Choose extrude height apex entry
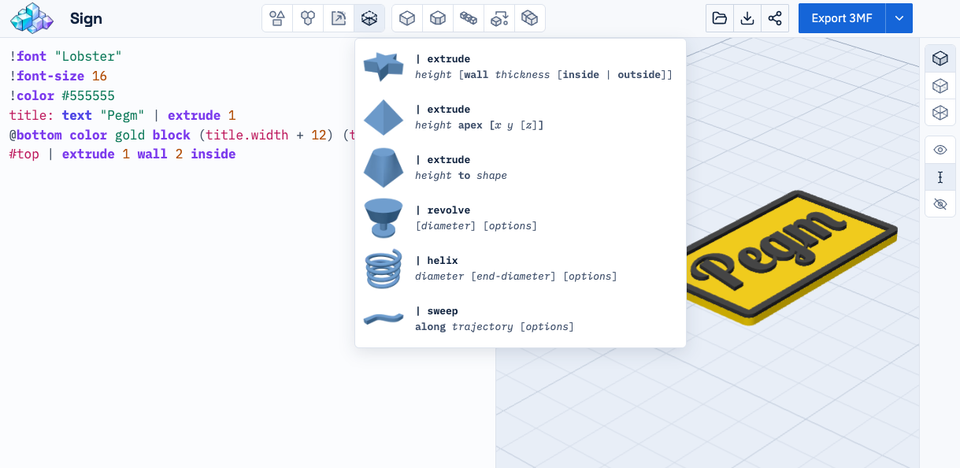Image resolution: width=960 pixels, height=468 pixels. pyautogui.click(x=520, y=117)
